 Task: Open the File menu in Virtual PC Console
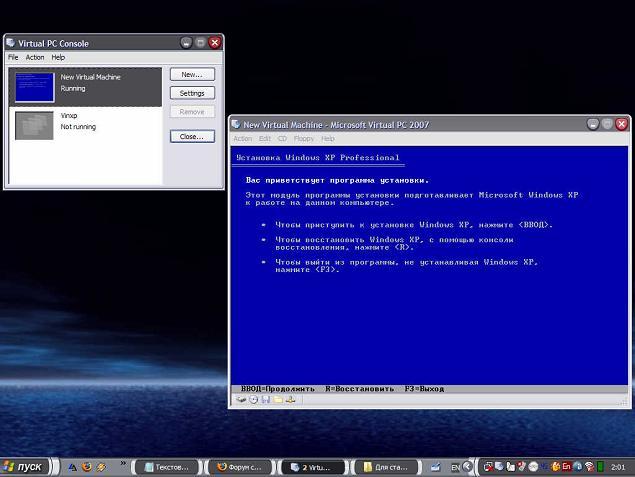click(x=13, y=57)
